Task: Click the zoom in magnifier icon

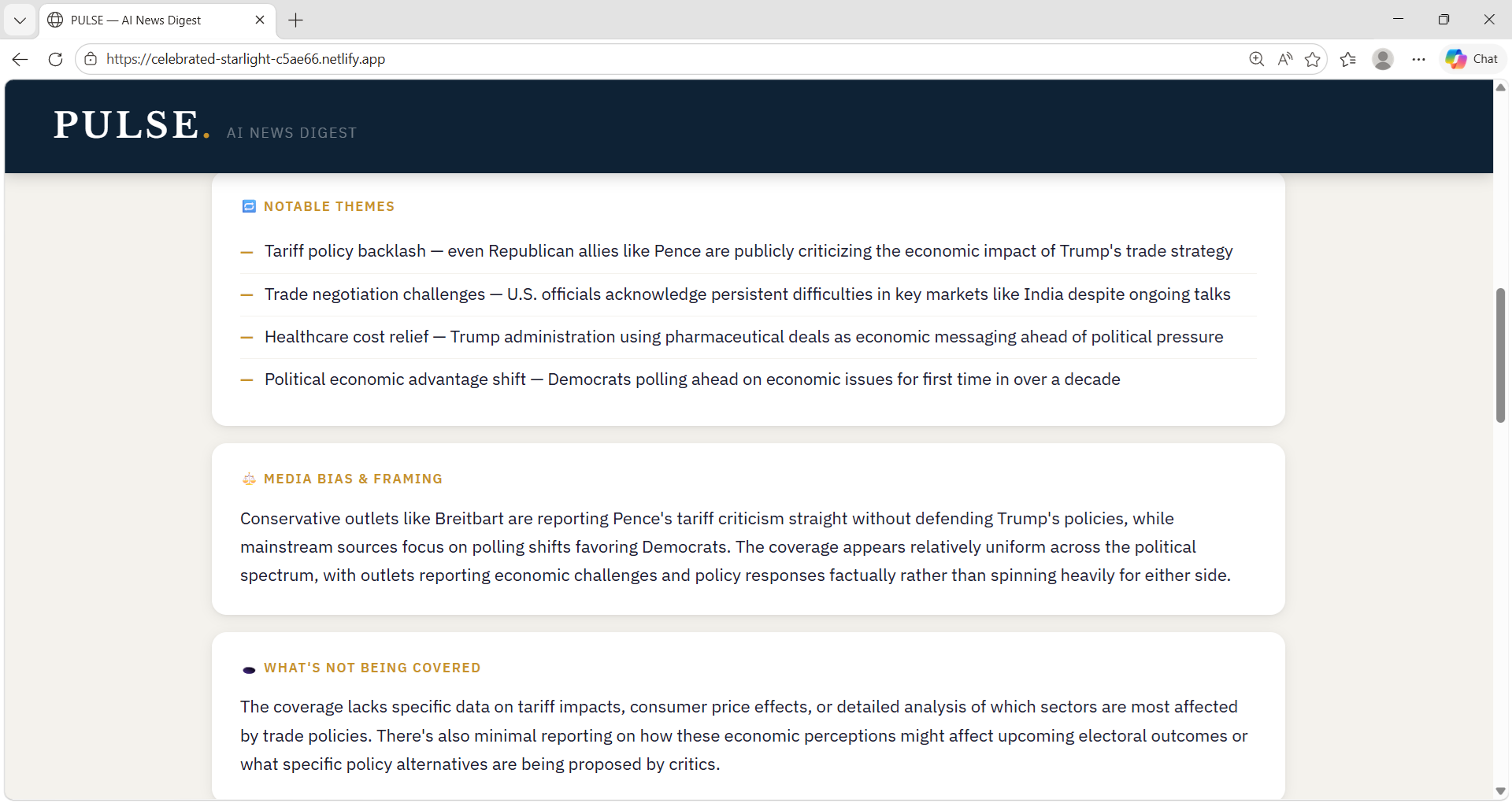Action: pos(1256,59)
